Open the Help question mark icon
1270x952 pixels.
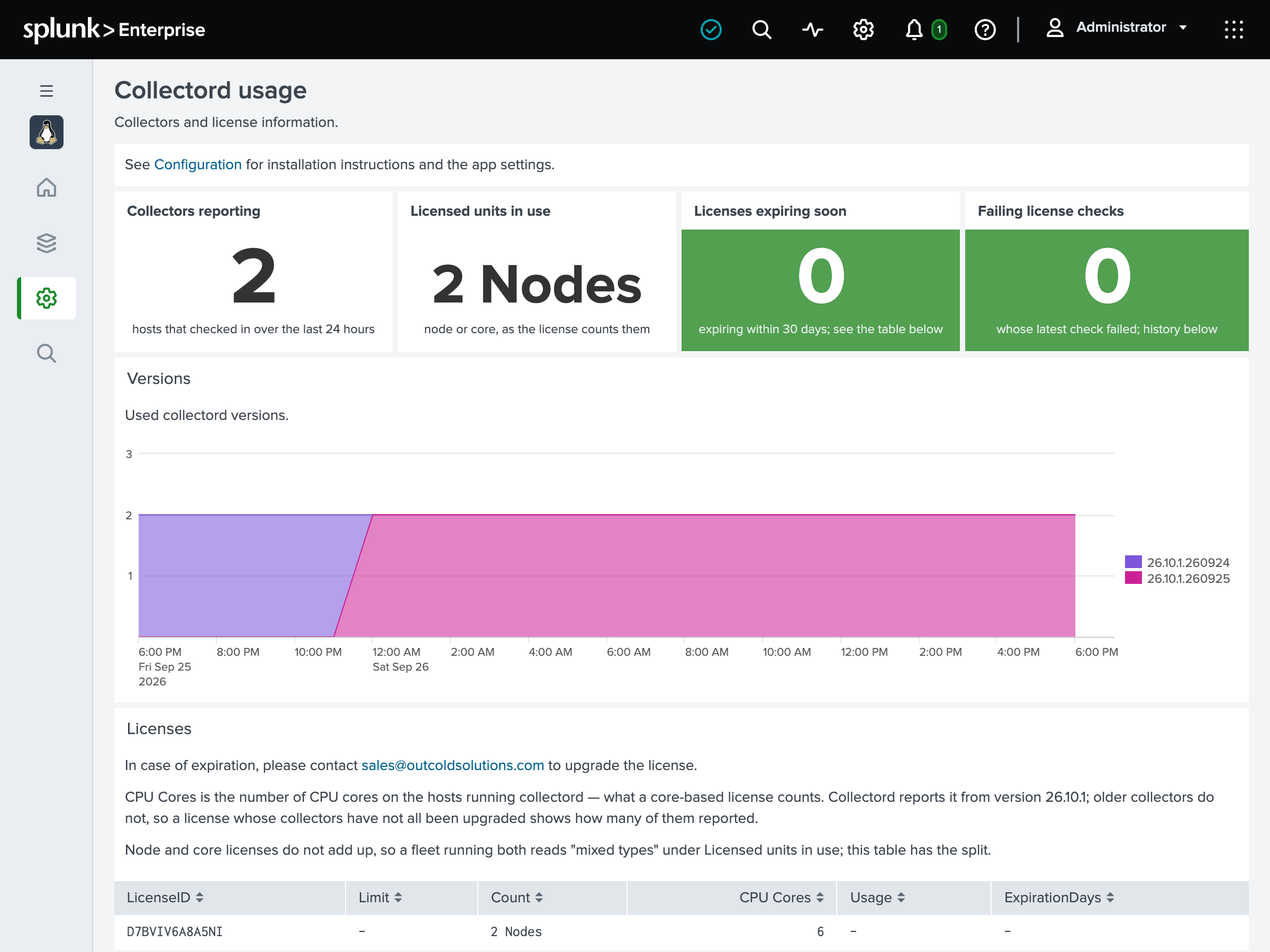coord(985,29)
